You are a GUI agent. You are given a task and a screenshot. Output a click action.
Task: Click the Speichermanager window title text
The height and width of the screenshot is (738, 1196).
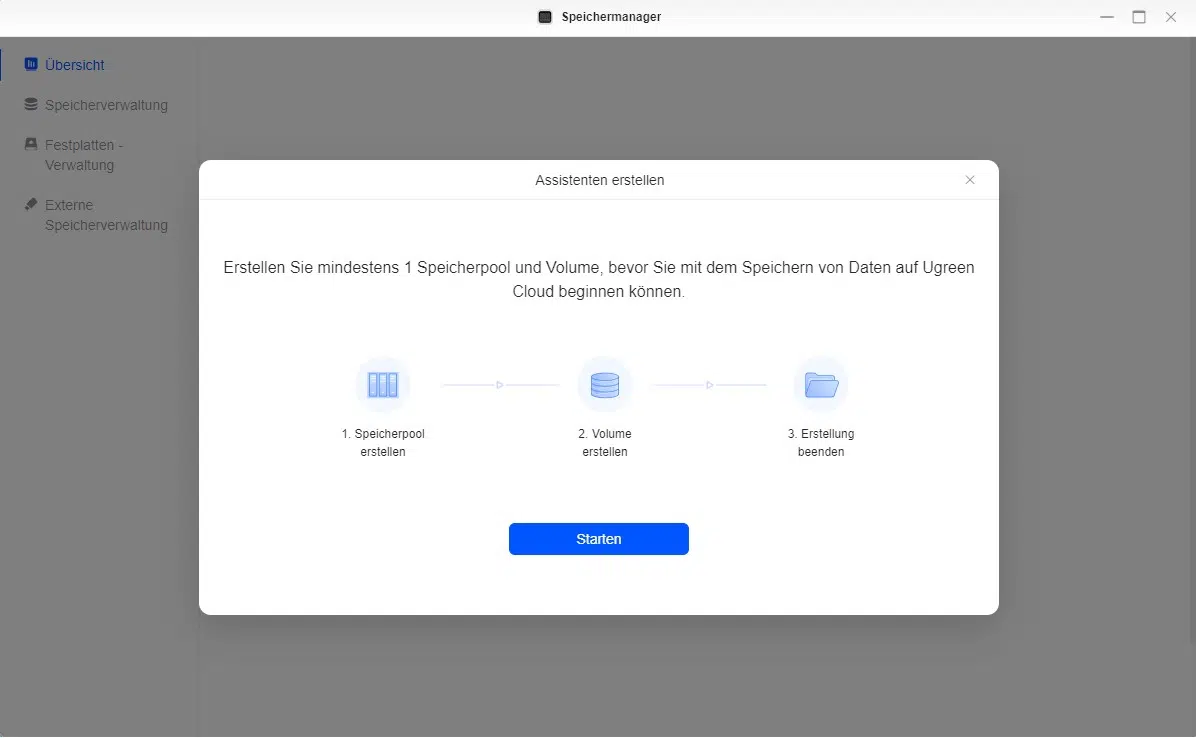pos(611,17)
